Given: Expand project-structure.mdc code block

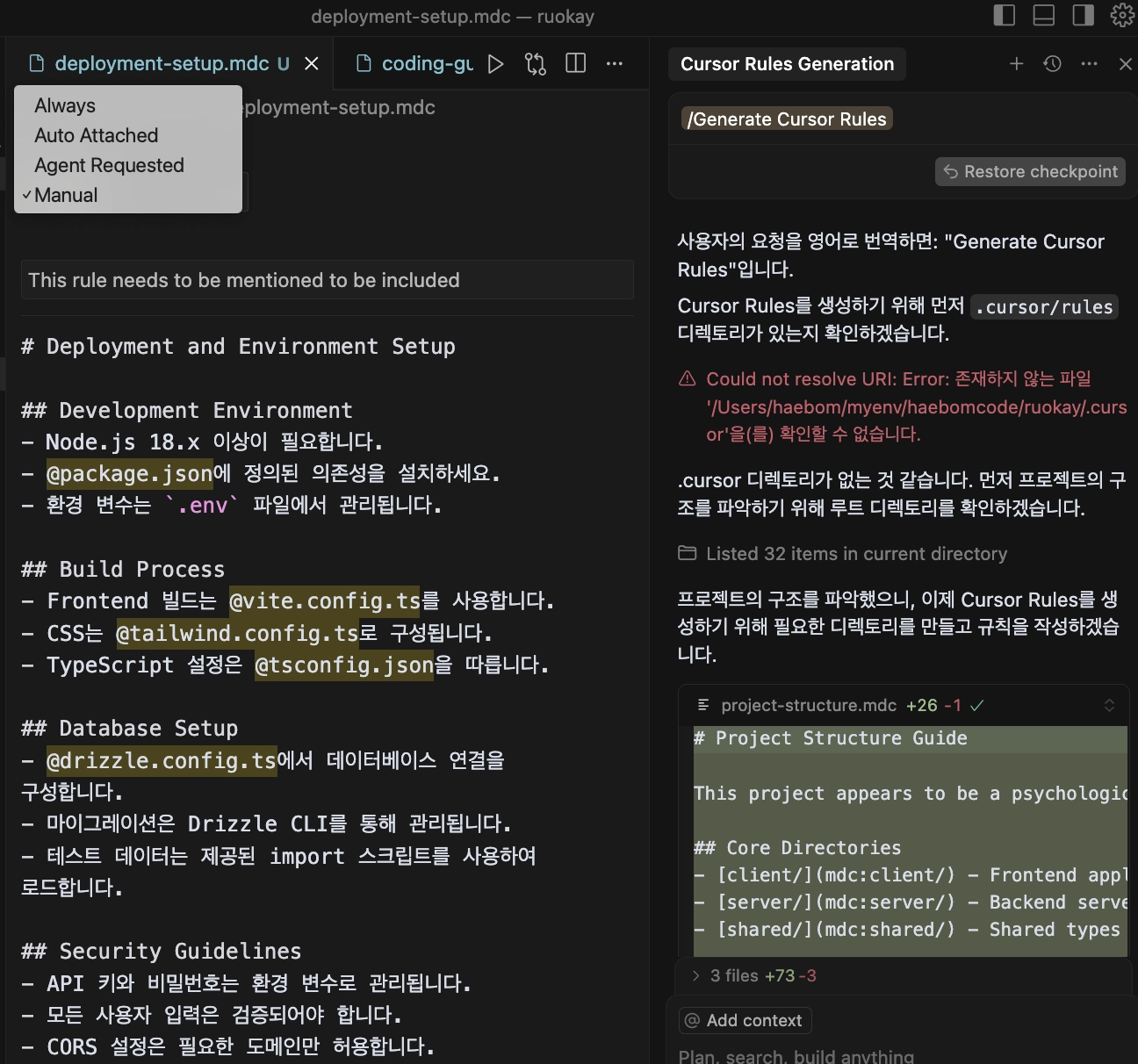Looking at the screenshot, I should click(1109, 706).
